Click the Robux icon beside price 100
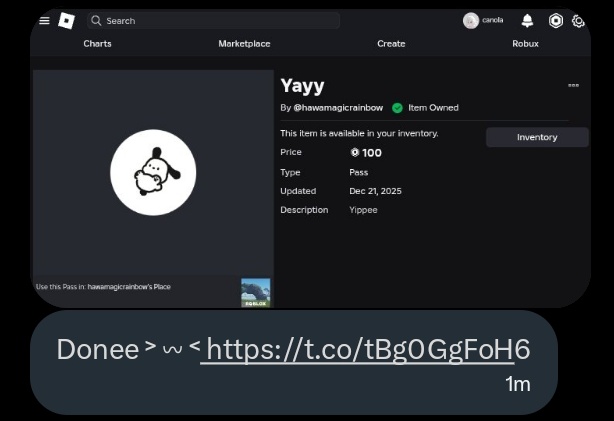This screenshot has height=421, width=614. (x=355, y=152)
